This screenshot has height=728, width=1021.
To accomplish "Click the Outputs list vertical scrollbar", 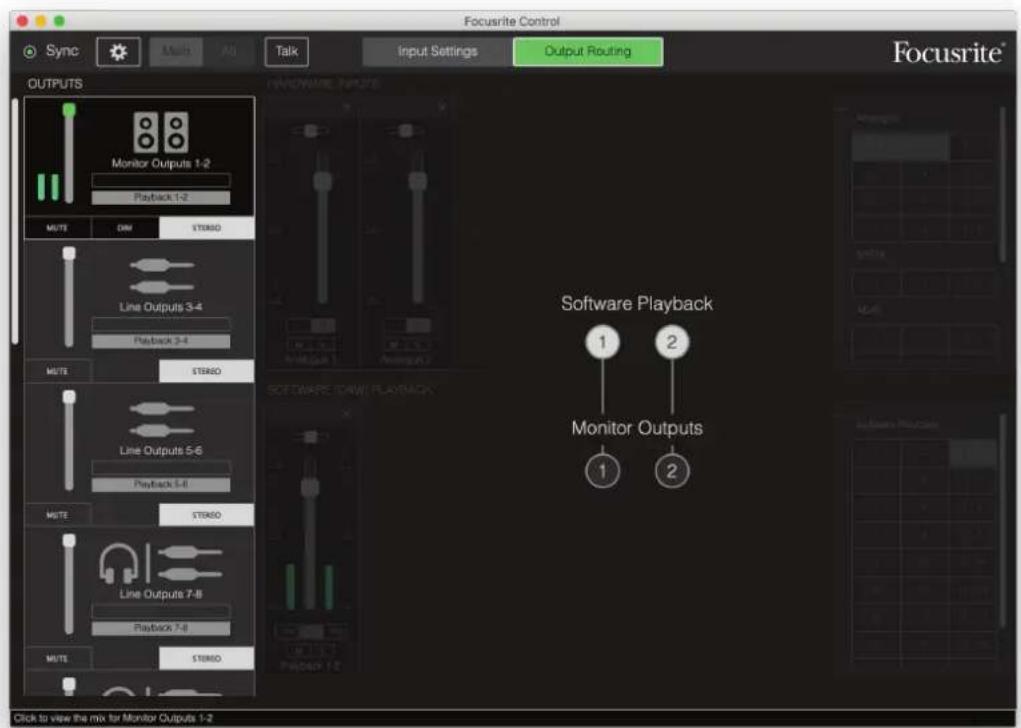I will click(15, 221).
